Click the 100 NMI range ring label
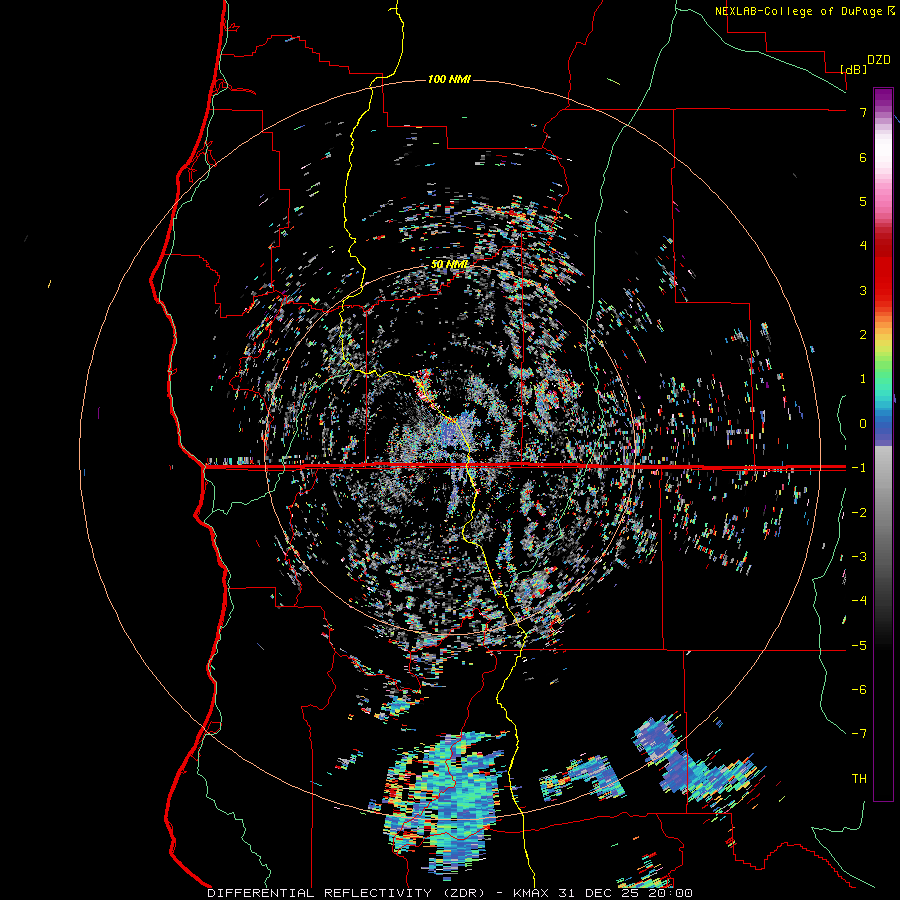 449,79
